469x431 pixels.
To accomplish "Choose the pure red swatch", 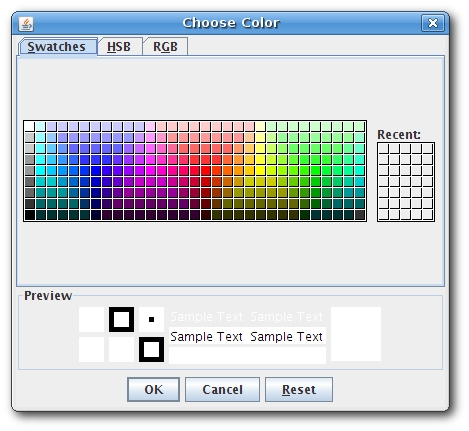I will click(206, 170).
